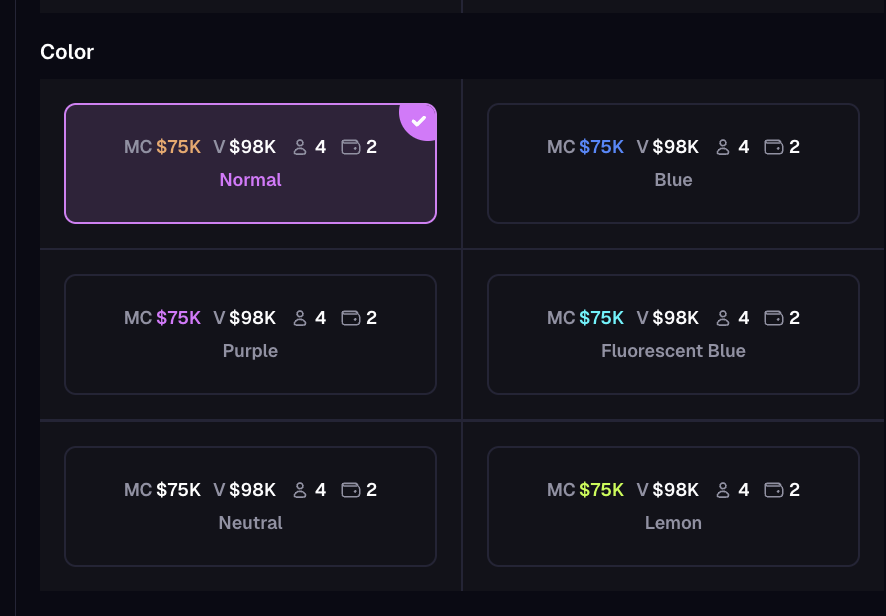Screen dimensions: 886x616
Task: Click the orange $75K market cap value
Action: [178, 147]
